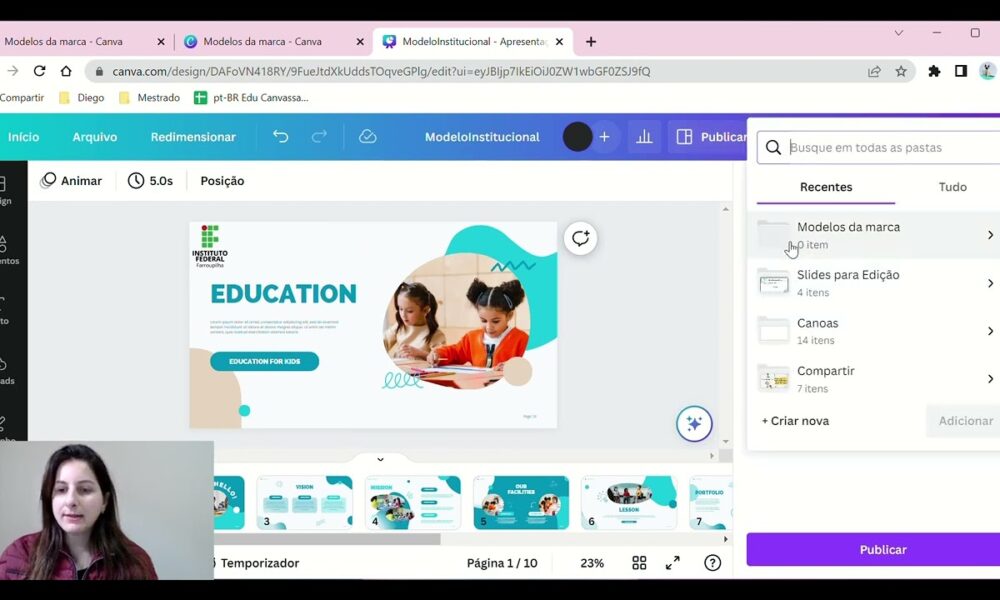This screenshot has width=1000, height=600.
Task: Add collaborator with the plus icon
Action: [604, 136]
